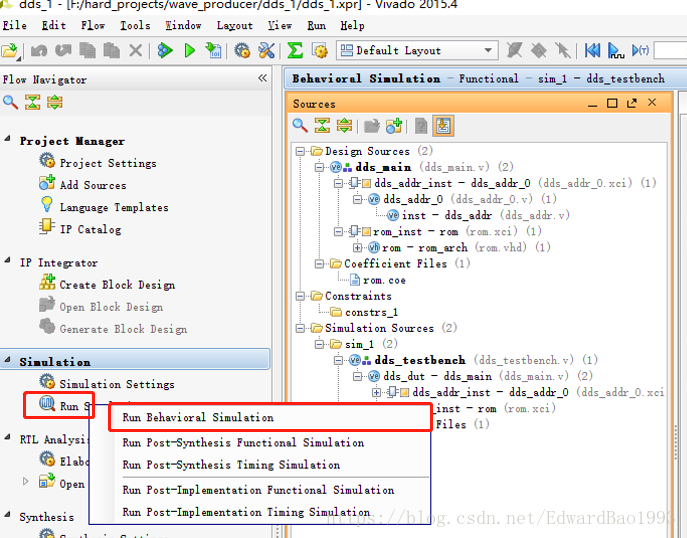
Task: Click Sources panel Add Sources icon
Action: pos(394,126)
